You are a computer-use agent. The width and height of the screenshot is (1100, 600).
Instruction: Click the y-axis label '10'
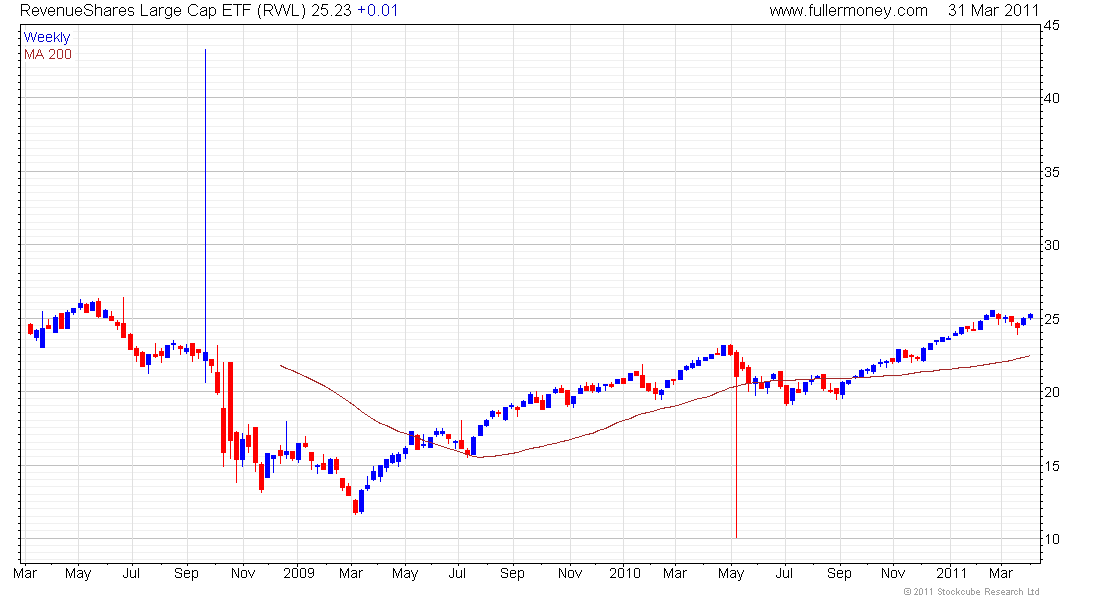point(1051,539)
